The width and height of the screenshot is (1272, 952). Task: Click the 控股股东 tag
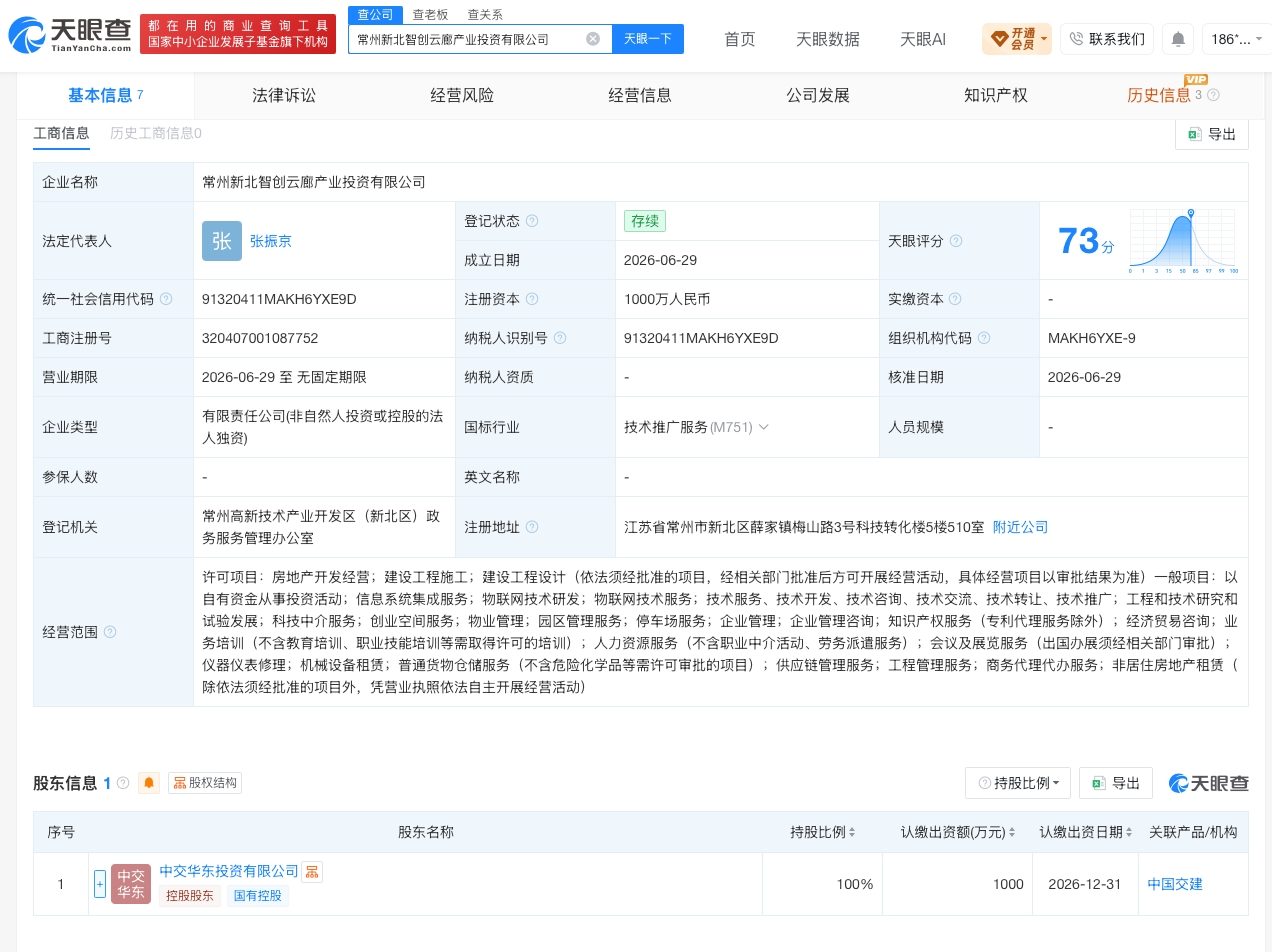(x=190, y=896)
